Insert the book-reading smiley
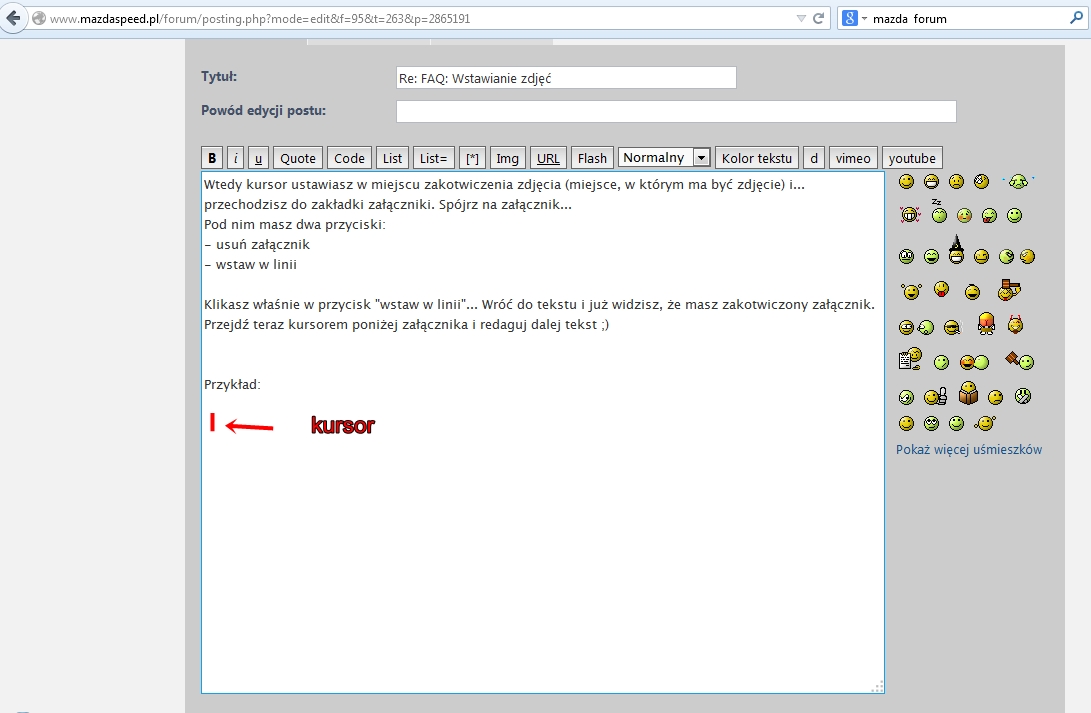Viewport: 1091px width, 713px height. [968, 394]
